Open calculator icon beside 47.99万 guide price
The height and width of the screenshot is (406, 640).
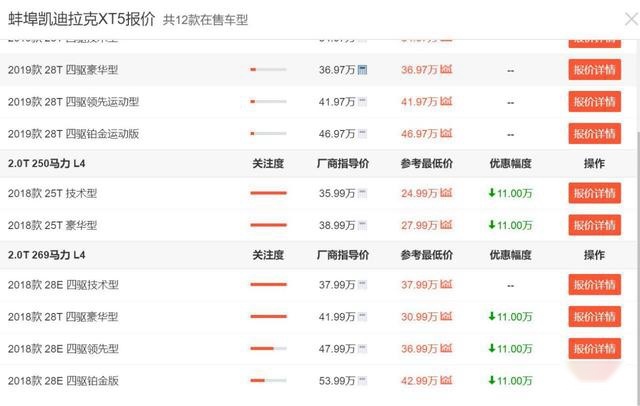tap(362, 348)
